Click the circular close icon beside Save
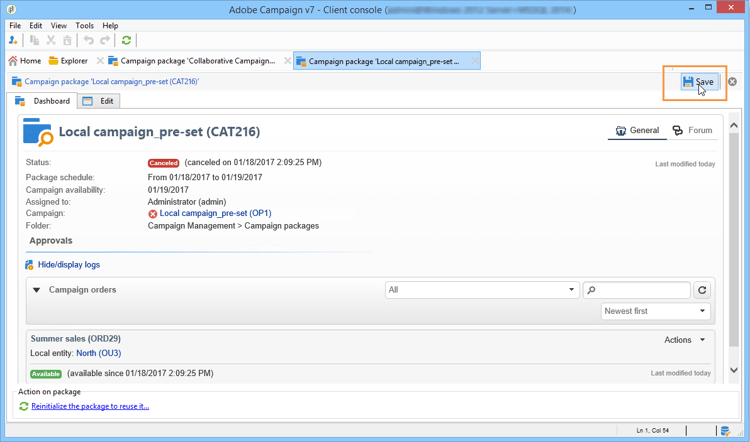The height and width of the screenshot is (442, 750). coord(732,82)
